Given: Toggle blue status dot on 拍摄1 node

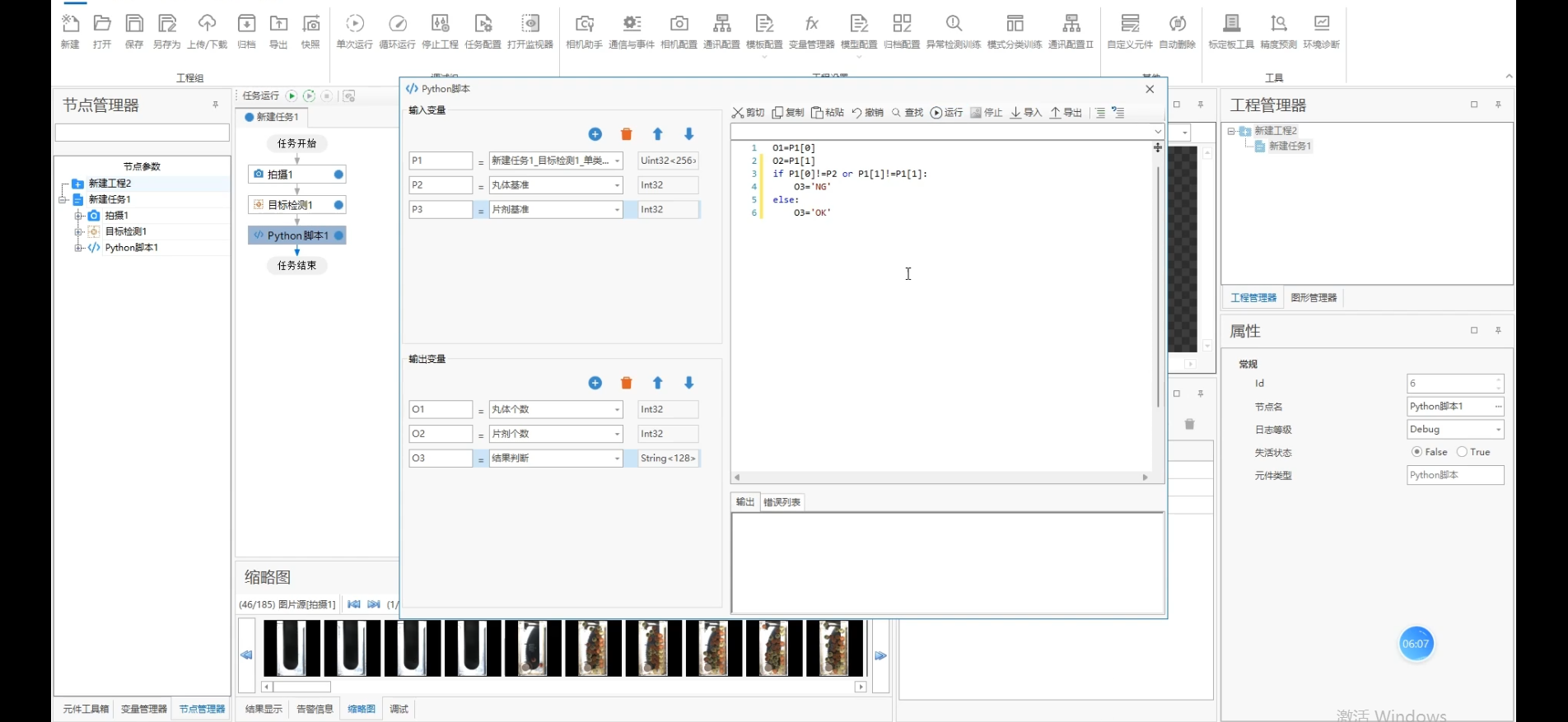Looking at the screenshot, I should (338, 175).
